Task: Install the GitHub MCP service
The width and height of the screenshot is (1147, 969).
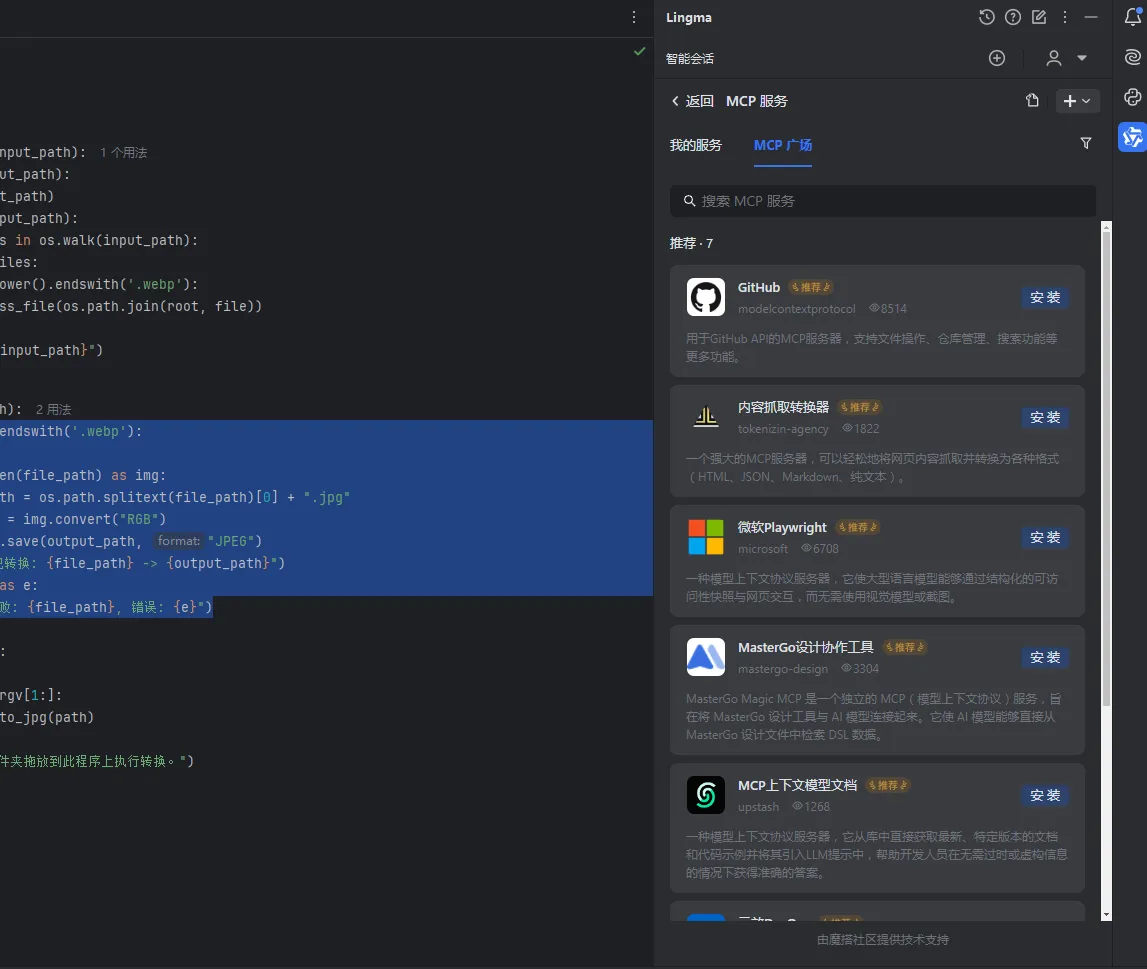Action: tap(1045, 298)
